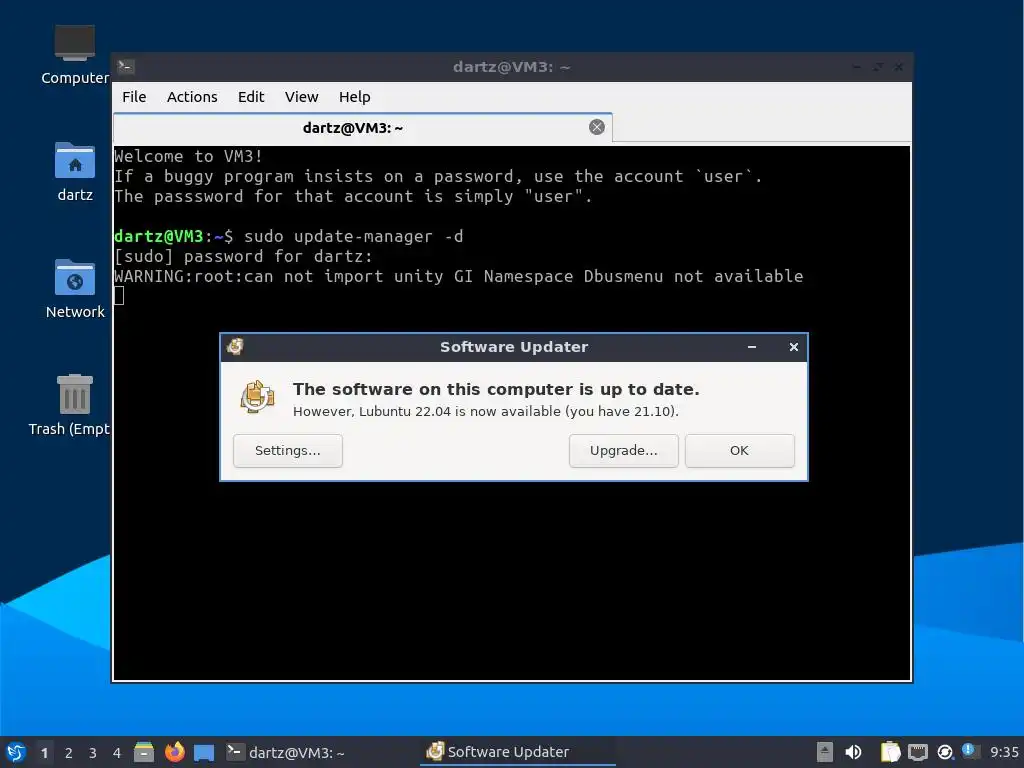This screenshot has height=768, width=1024.
Task: Open the terminal View menu
Action: [x=301, y=97]
